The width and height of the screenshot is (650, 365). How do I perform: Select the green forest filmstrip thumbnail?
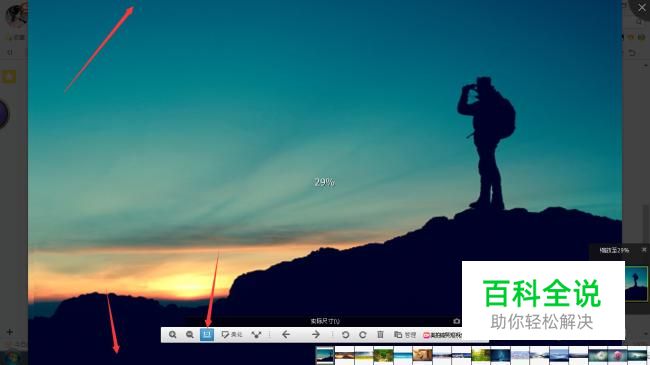pyautogui.click(x=383, y=355)
